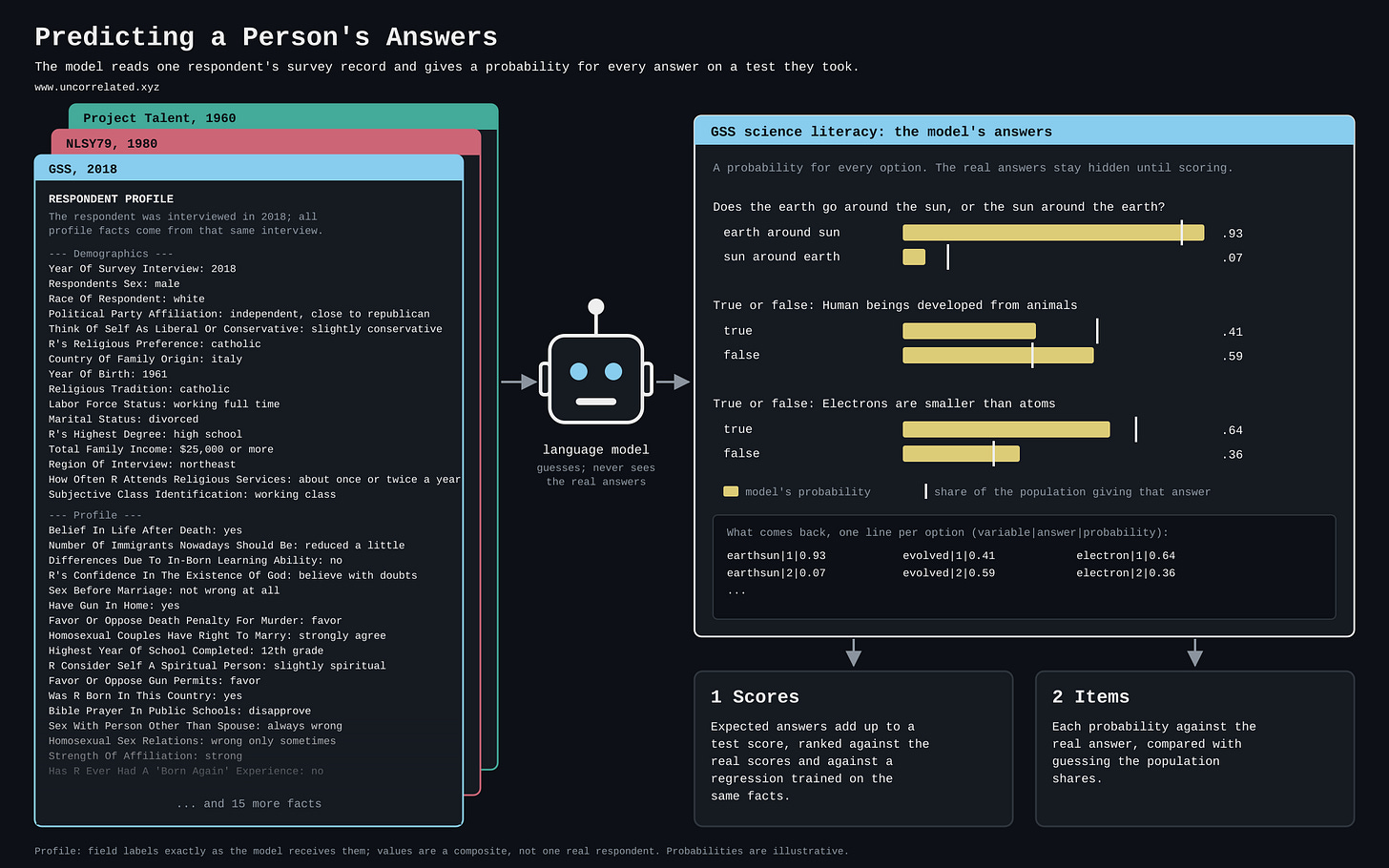Screen dimensions: 1389x868
Task: Click the GSS science literacy panel header
Action: click(1024, 131)
